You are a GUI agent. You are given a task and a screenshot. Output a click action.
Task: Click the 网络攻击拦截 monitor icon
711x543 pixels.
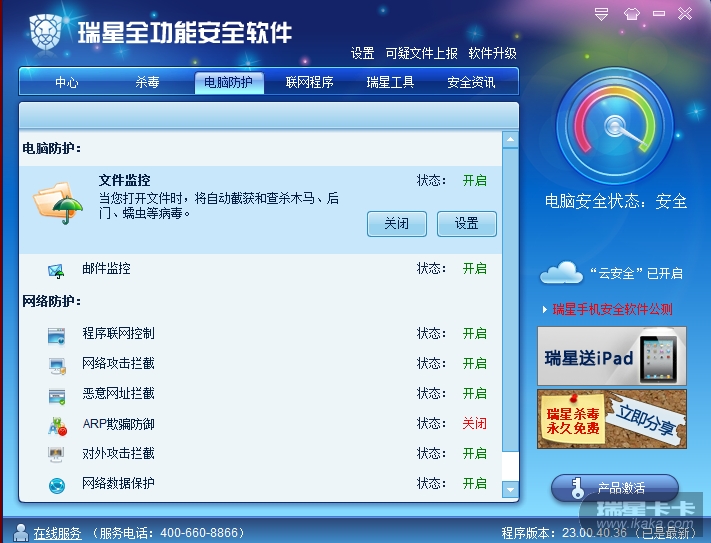(57, 365)
